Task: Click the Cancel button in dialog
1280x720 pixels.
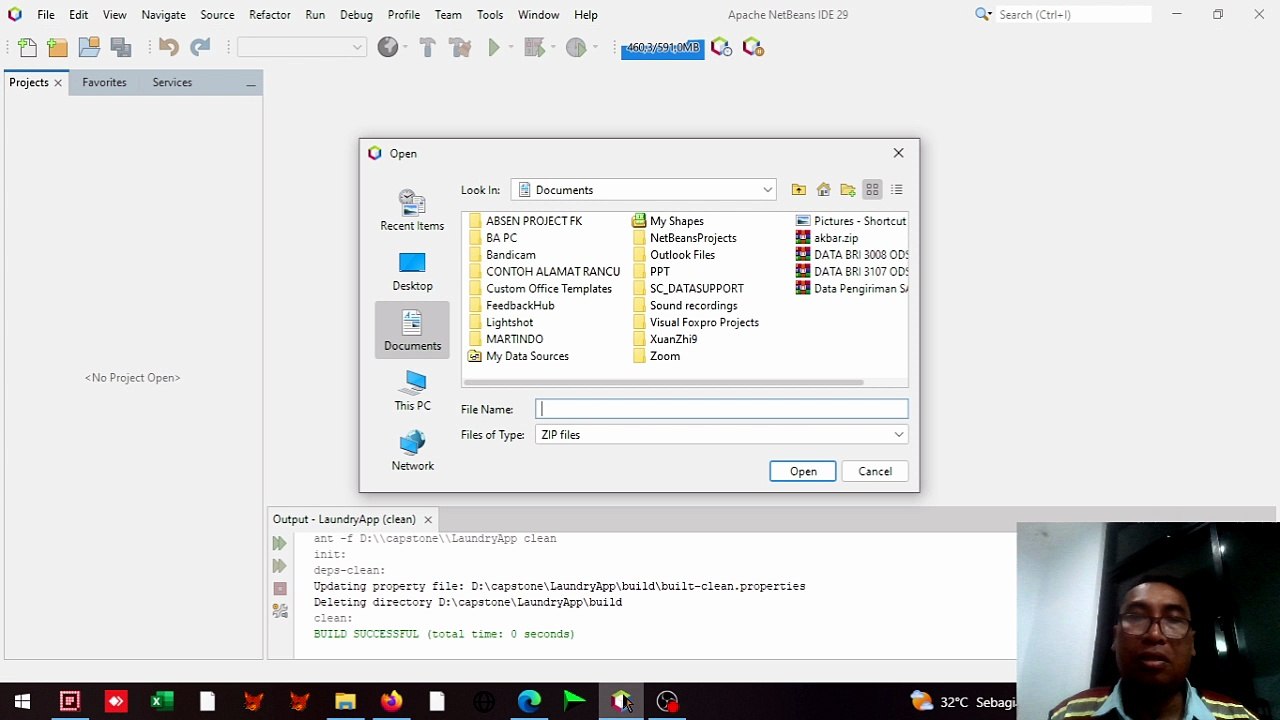Action: tap(875, 472)
